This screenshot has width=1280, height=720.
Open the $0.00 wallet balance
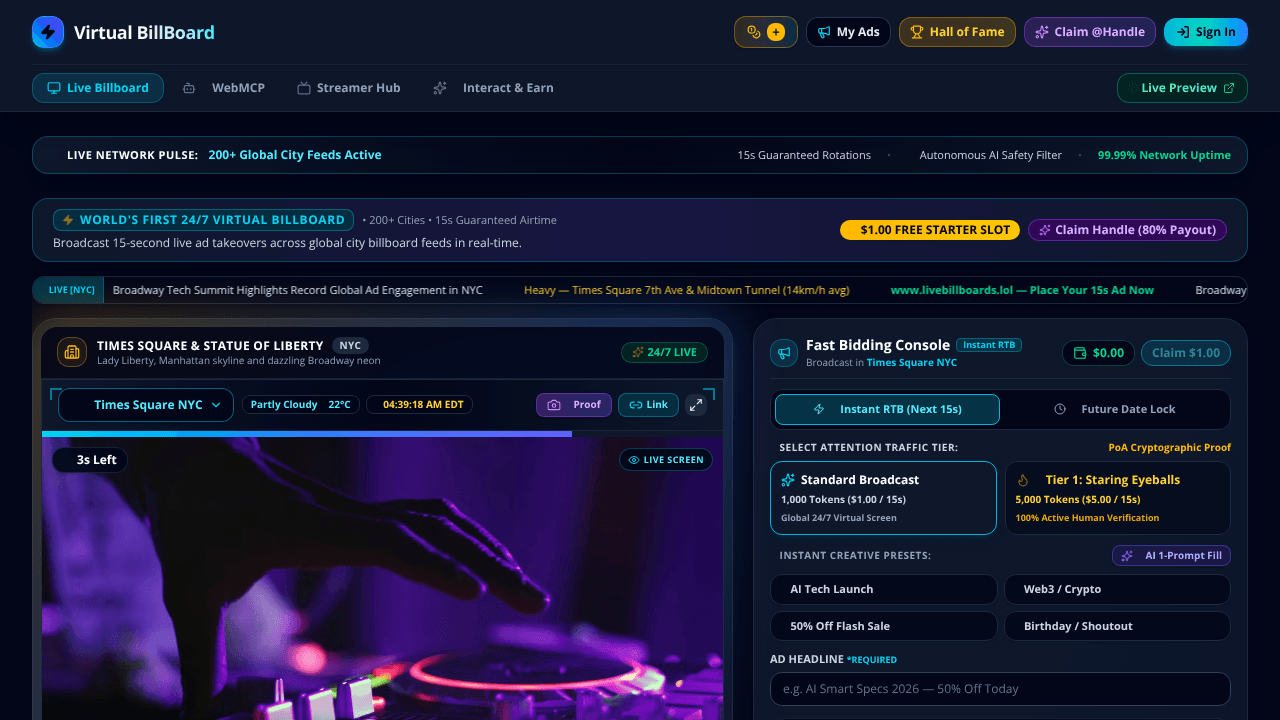[1098, 353]
